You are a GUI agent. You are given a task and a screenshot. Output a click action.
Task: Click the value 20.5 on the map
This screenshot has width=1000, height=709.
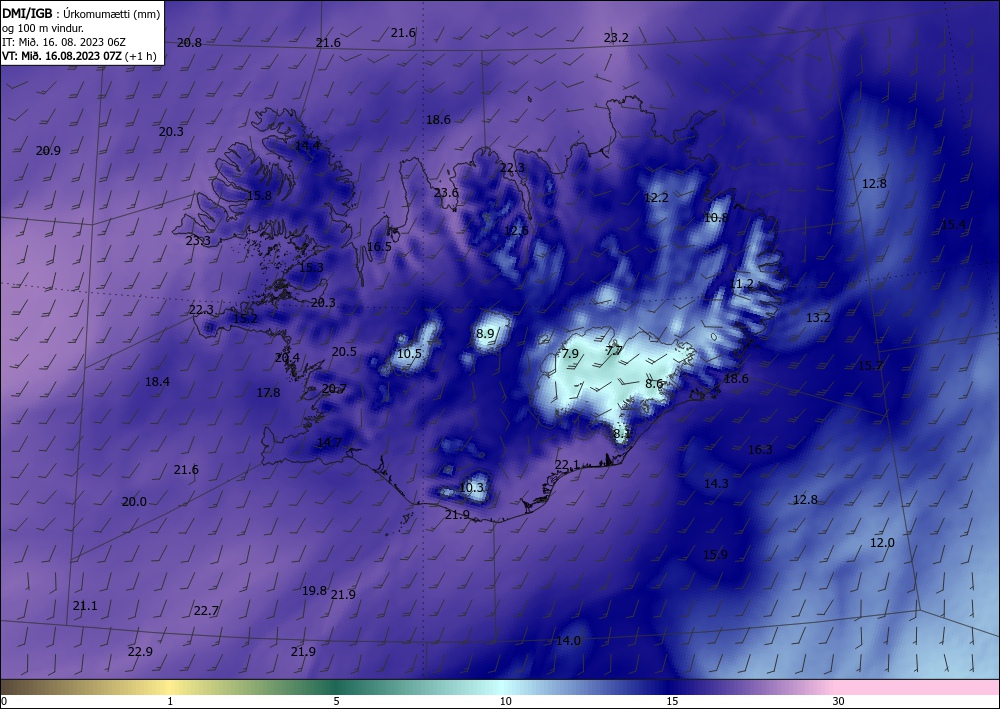pos(344,351)
